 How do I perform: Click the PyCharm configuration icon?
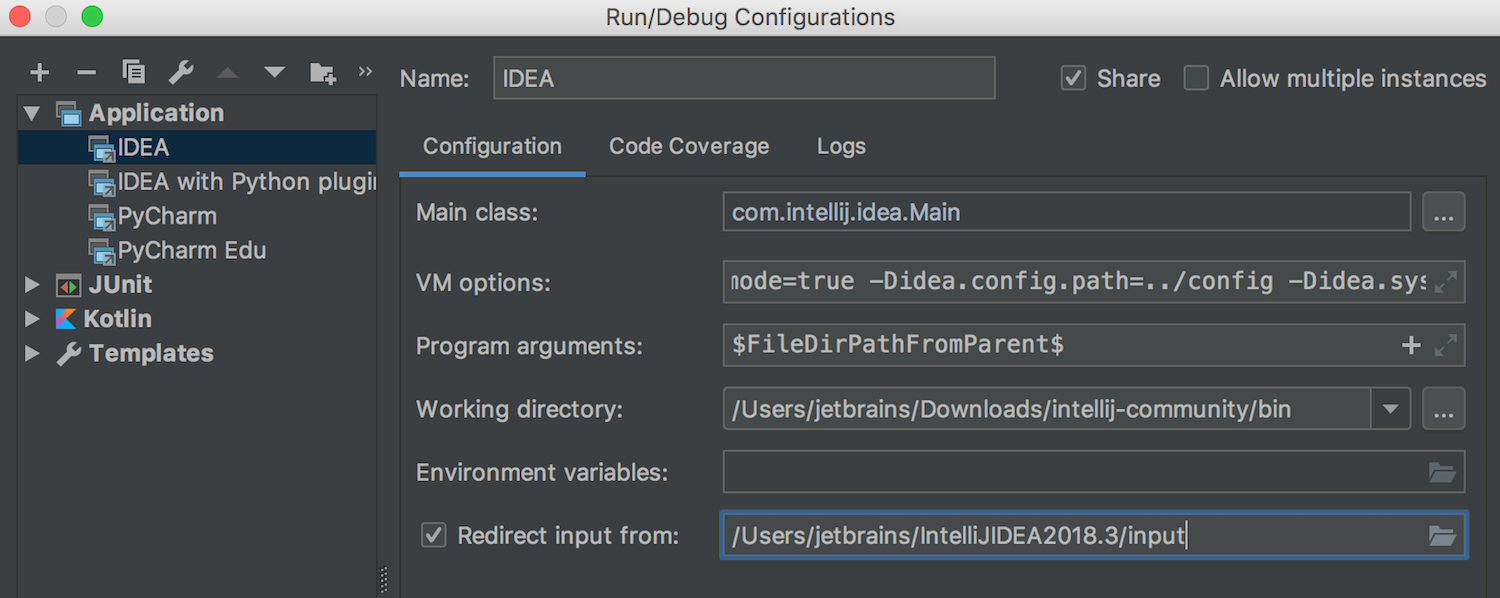click(102, 216)
